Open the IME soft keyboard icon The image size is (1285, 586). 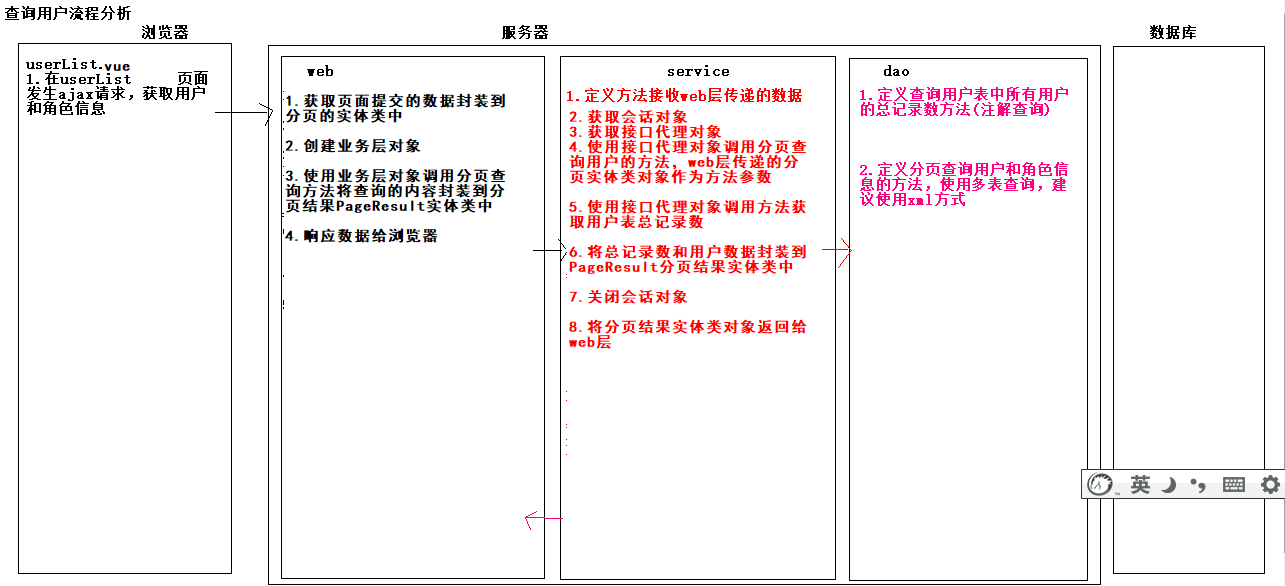coord(1234,485)
